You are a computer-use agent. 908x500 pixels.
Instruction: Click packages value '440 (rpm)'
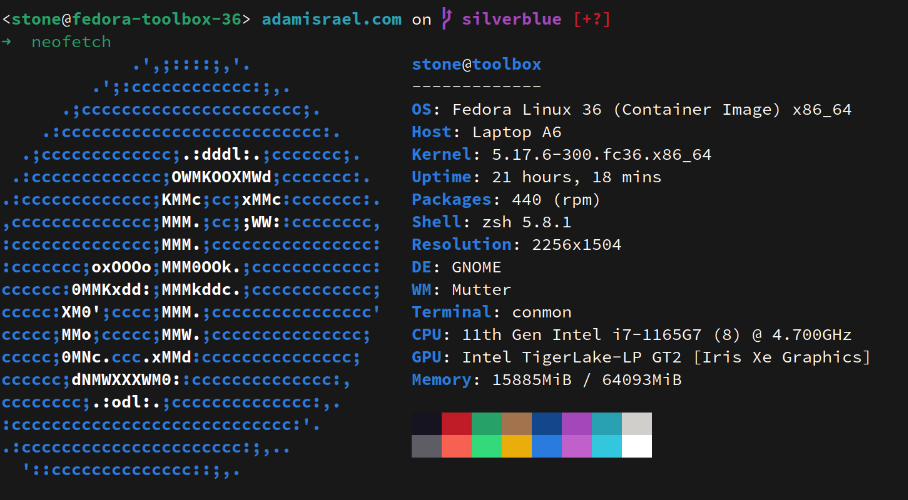click(556, 200)
